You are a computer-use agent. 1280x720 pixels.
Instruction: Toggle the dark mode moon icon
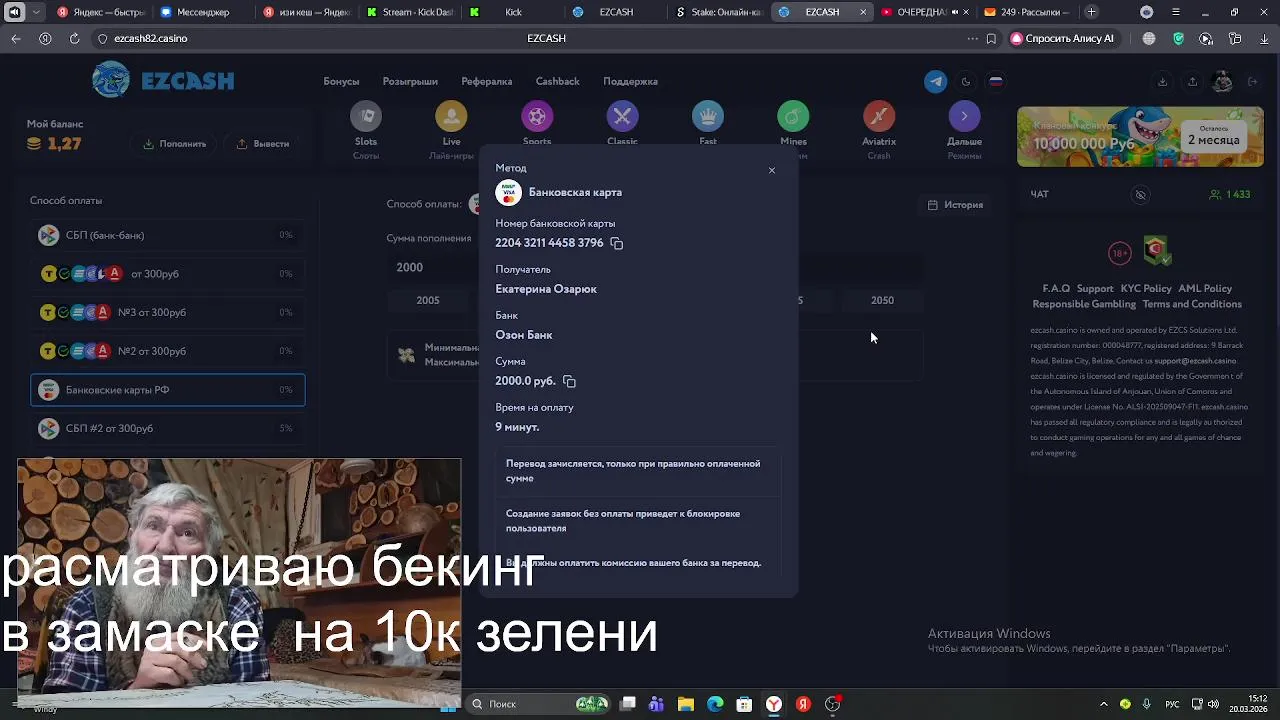coord(966,82)
